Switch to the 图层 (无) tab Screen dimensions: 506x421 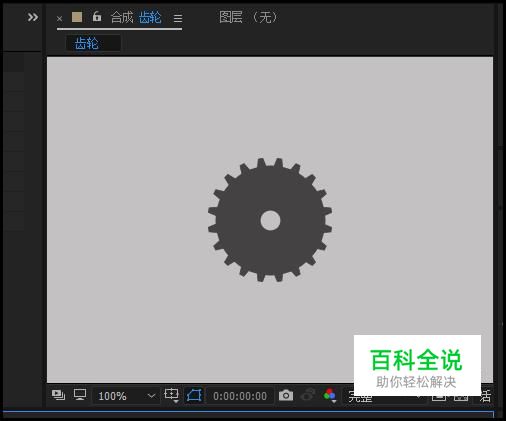[248, 17]
